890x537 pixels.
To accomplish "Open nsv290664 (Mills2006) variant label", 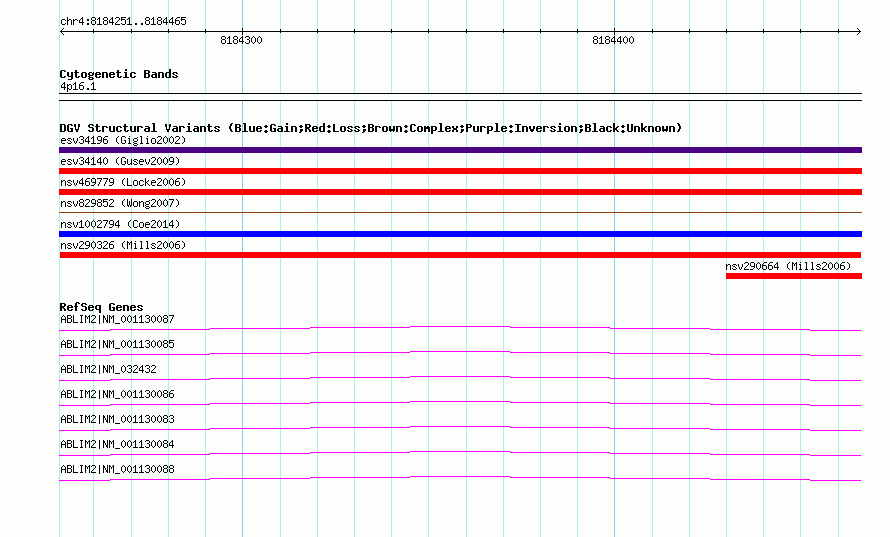I will click(788, 266).
